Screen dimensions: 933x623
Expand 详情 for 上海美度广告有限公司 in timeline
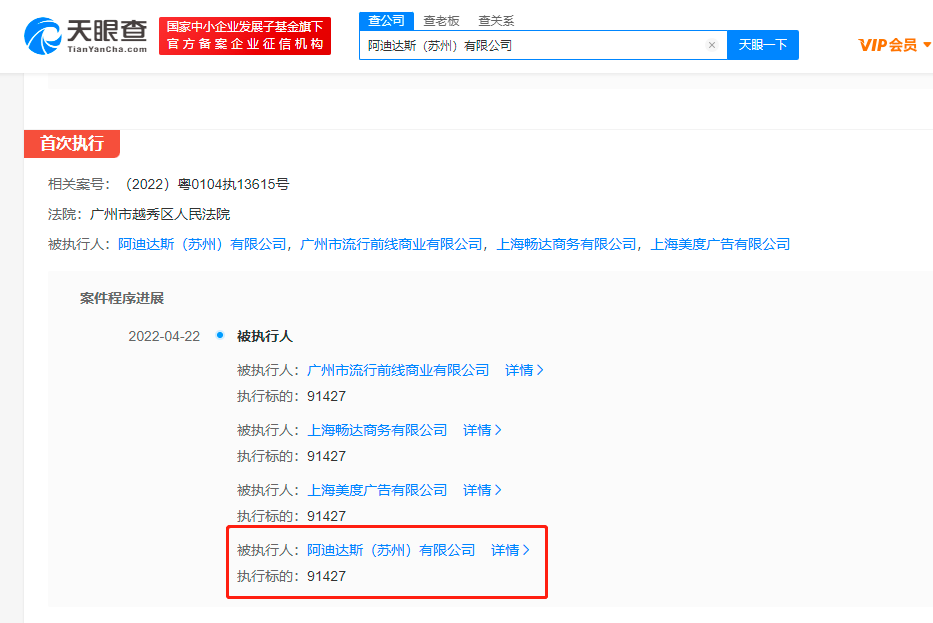coord(482,490)
